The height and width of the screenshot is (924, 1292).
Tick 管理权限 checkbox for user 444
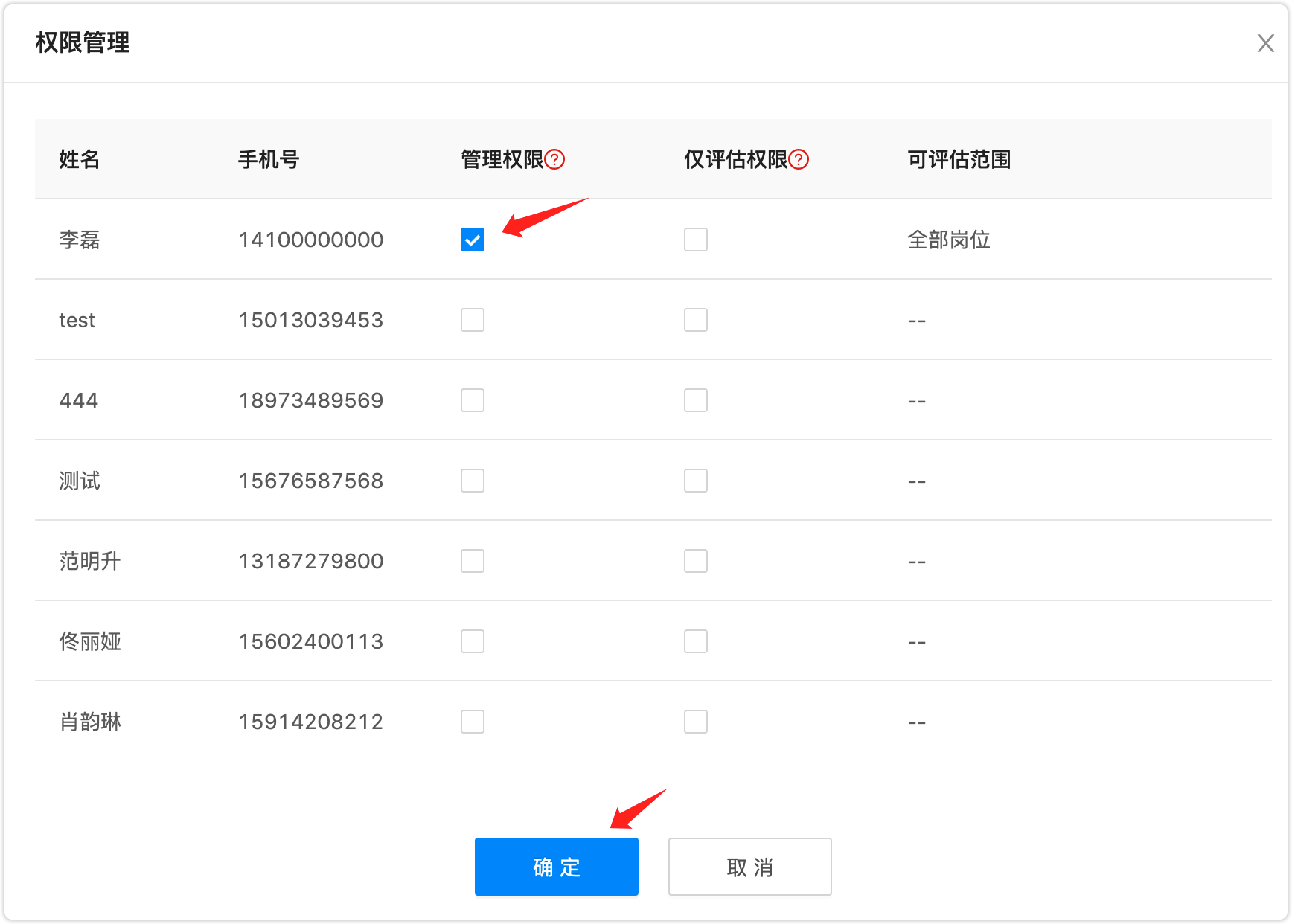click(473, 400)
